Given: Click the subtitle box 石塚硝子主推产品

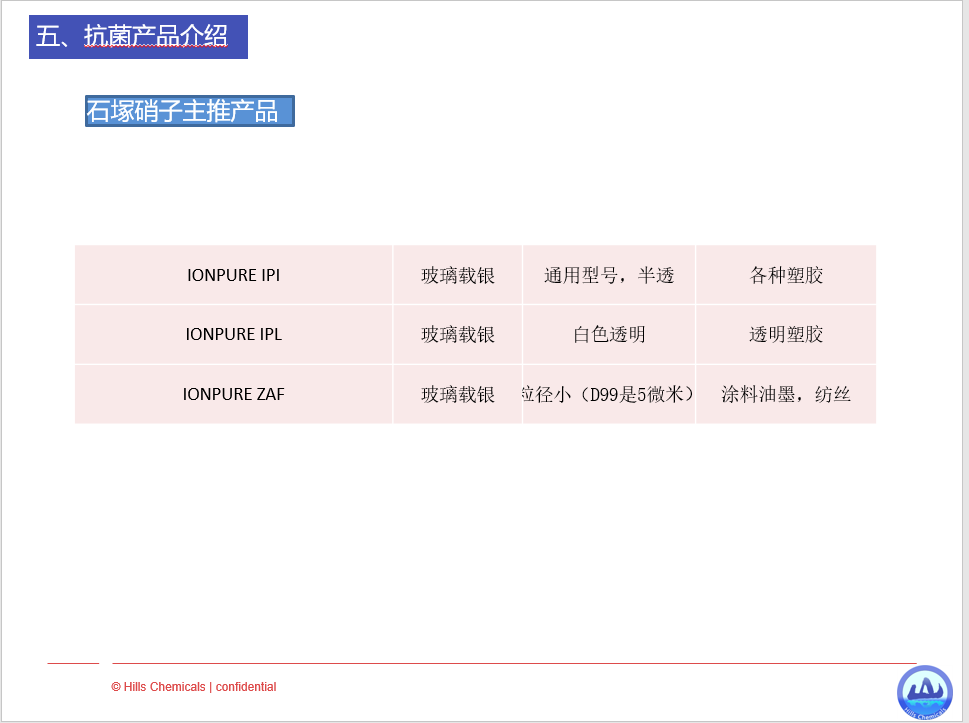Looking at the screenshot, I should pyautogui.click(x=190, y=111).
